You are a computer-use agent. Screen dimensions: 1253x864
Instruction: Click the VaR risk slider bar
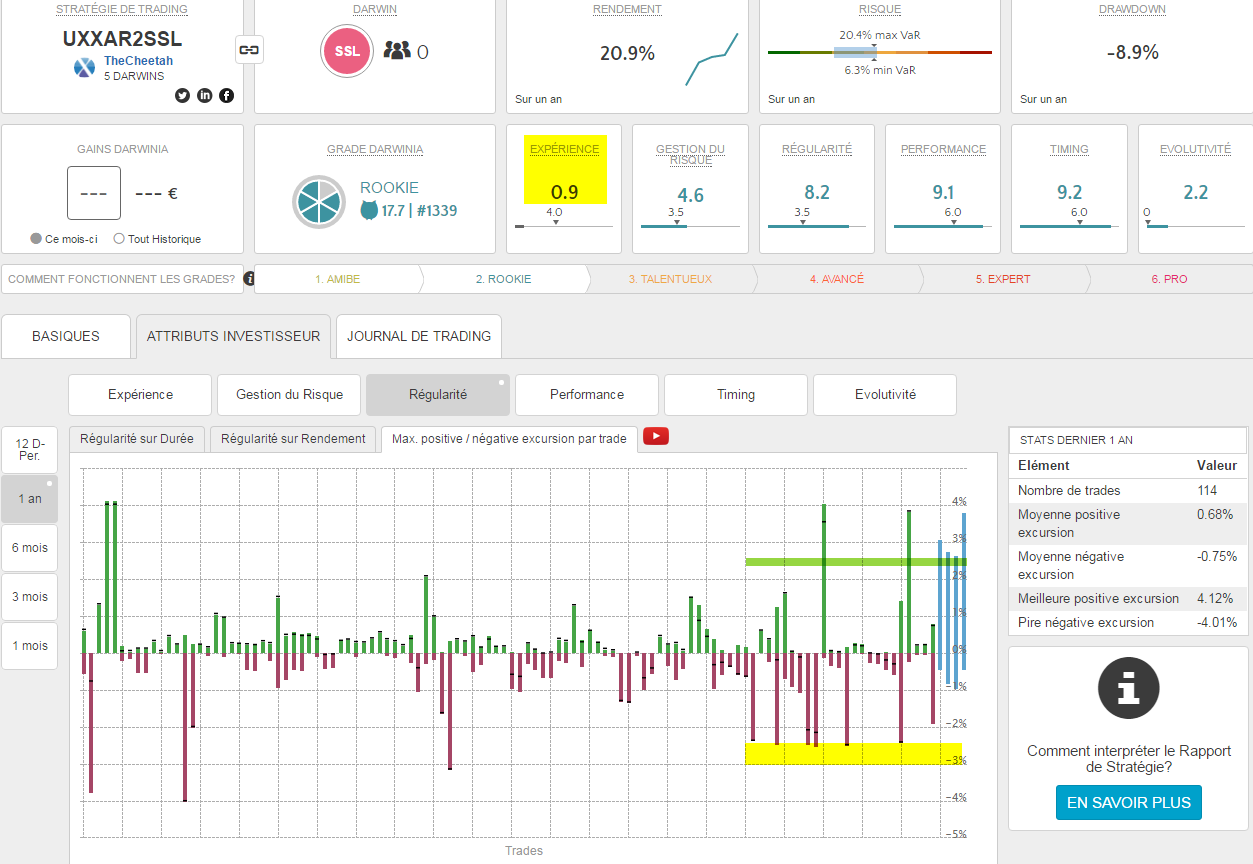click(x=878, y=52)
